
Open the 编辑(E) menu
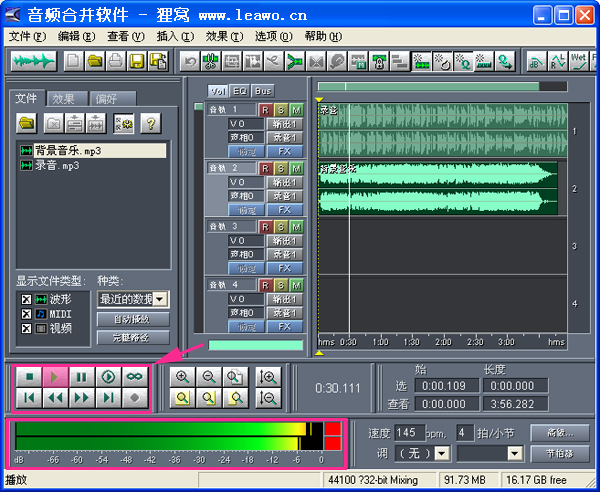[77, 36]
